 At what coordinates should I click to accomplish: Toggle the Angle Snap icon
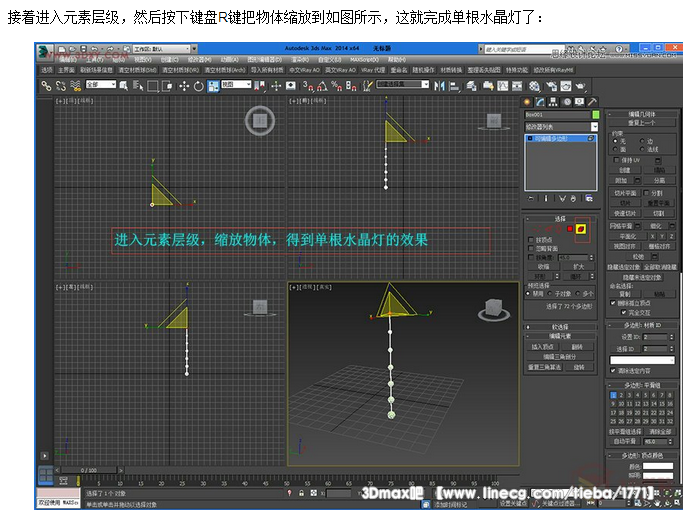(322, 86)
